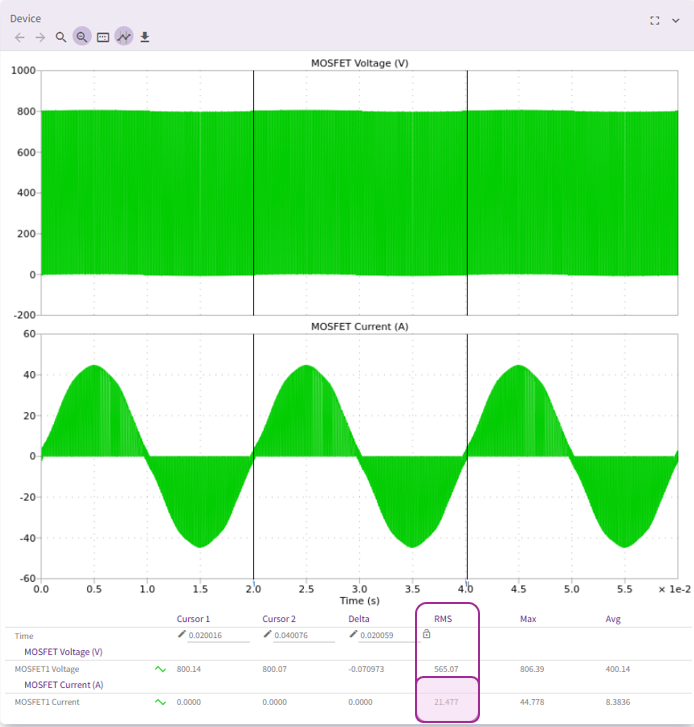Select the MOSFET1 Current row label
The height and width of the screenshot is (727, 694).
47,702
